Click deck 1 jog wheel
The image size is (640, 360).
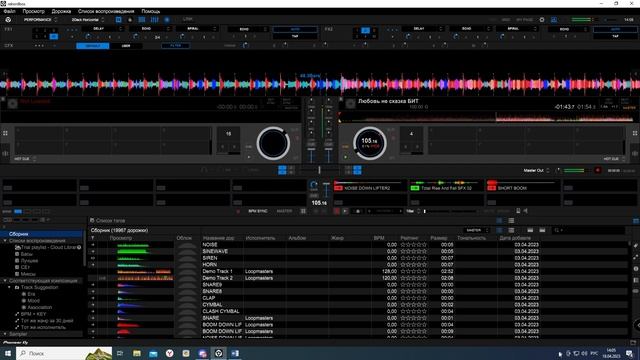click(x=273, y=143)
